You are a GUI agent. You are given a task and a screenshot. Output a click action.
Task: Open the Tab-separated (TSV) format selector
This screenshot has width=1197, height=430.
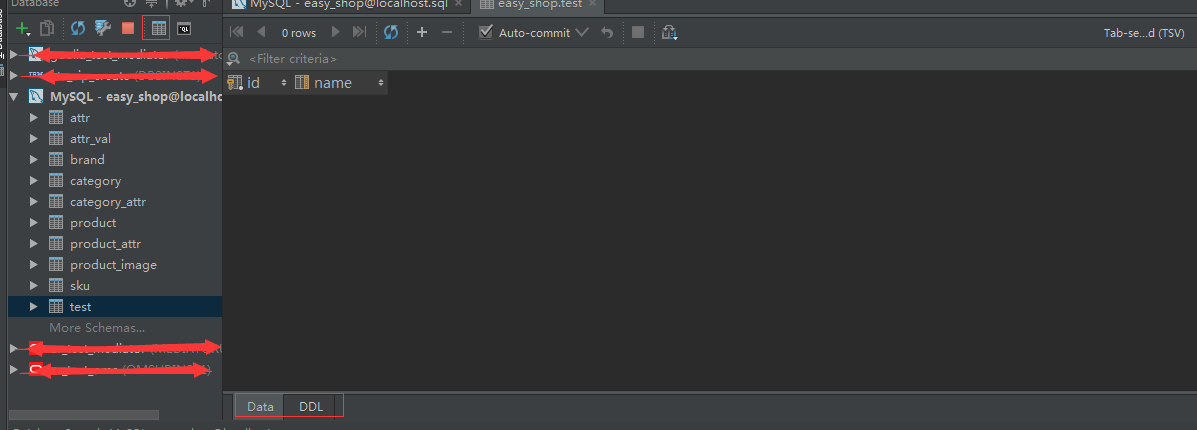click(x=1143, y=33)
